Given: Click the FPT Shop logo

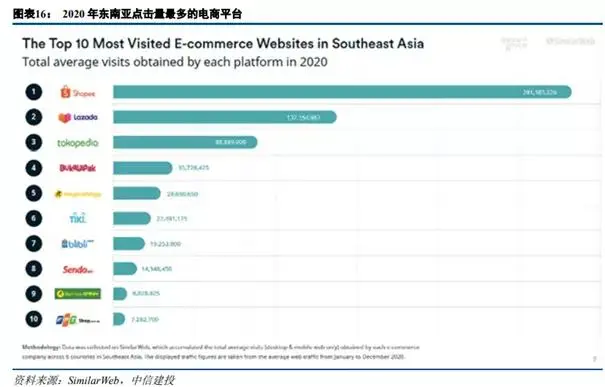Looking at the screenshot, I should 78,320.
